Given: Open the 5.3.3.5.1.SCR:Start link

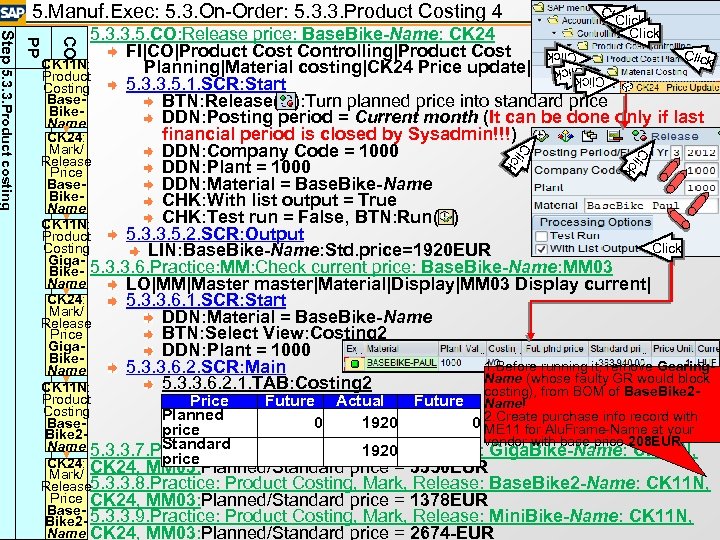Looking at the screenshot, I should point(206,84).
